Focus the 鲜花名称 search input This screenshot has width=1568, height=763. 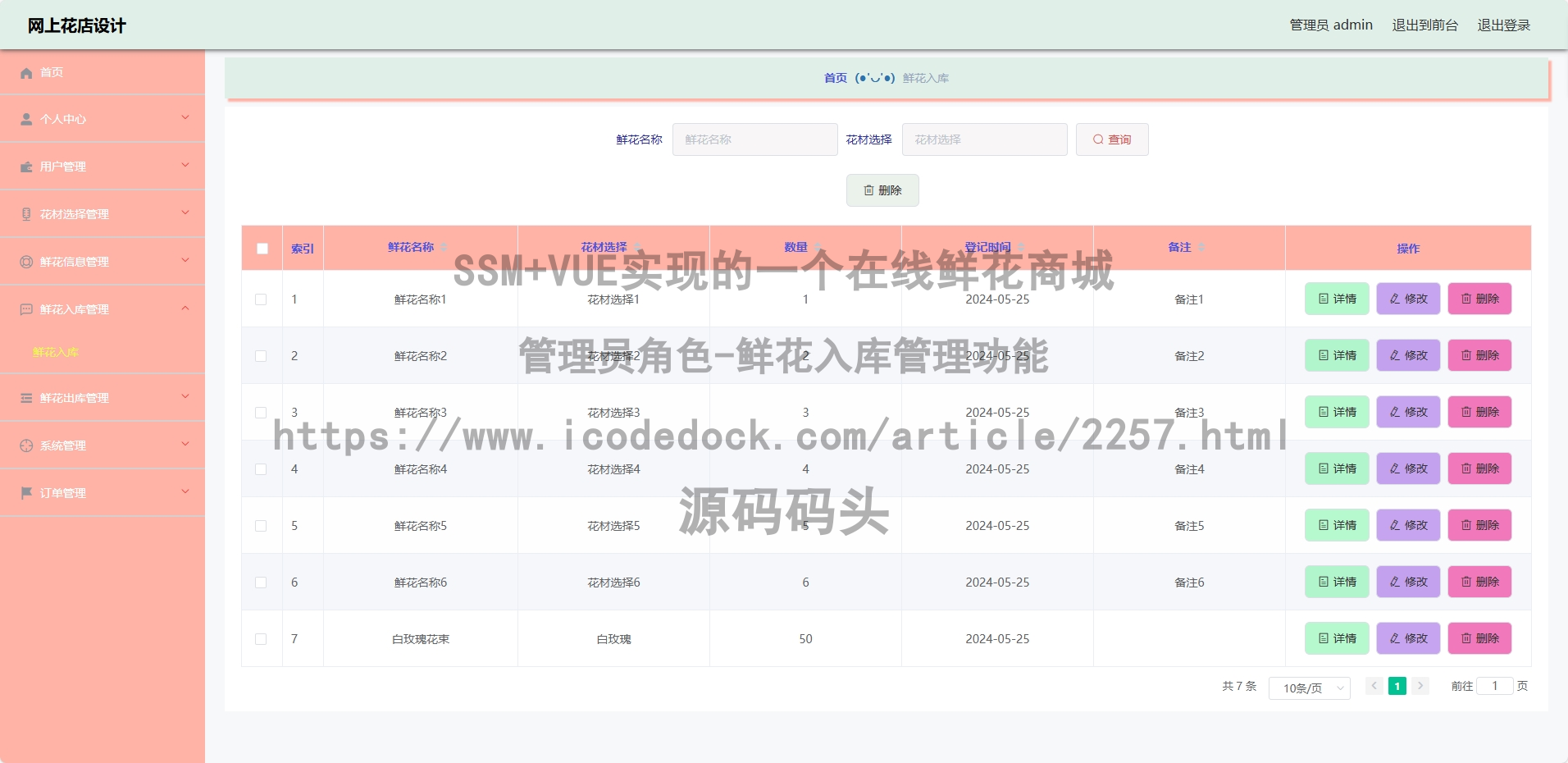[755, 139]
